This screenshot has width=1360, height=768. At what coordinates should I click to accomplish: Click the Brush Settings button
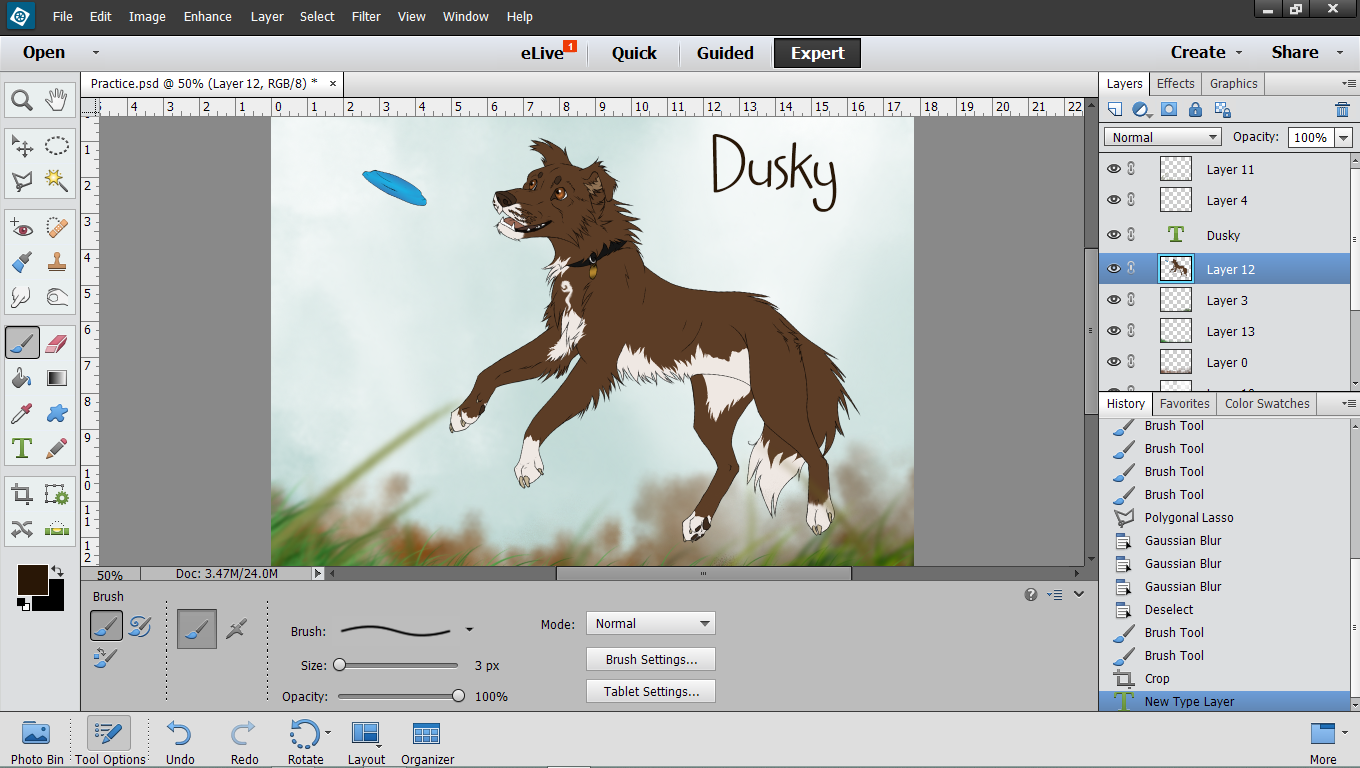click(x=651, y=660)
